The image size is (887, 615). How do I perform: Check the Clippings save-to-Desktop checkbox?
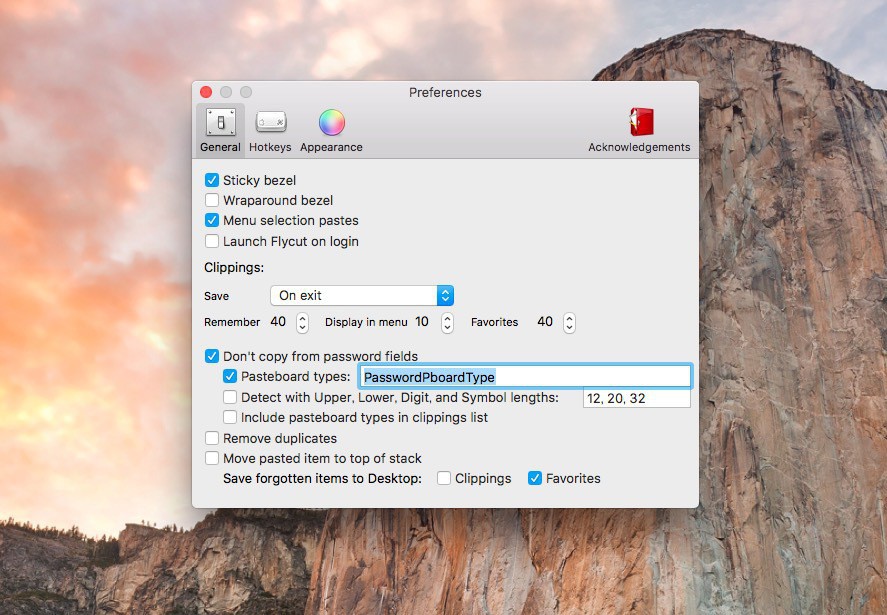click(444, 478)
